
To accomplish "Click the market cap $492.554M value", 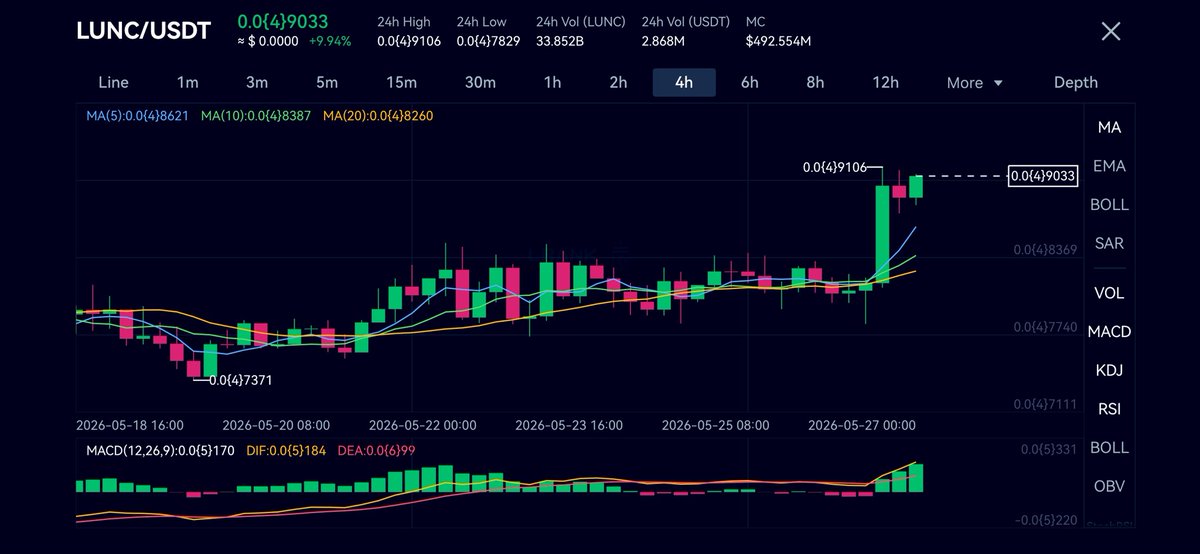I will click(778, 41).
